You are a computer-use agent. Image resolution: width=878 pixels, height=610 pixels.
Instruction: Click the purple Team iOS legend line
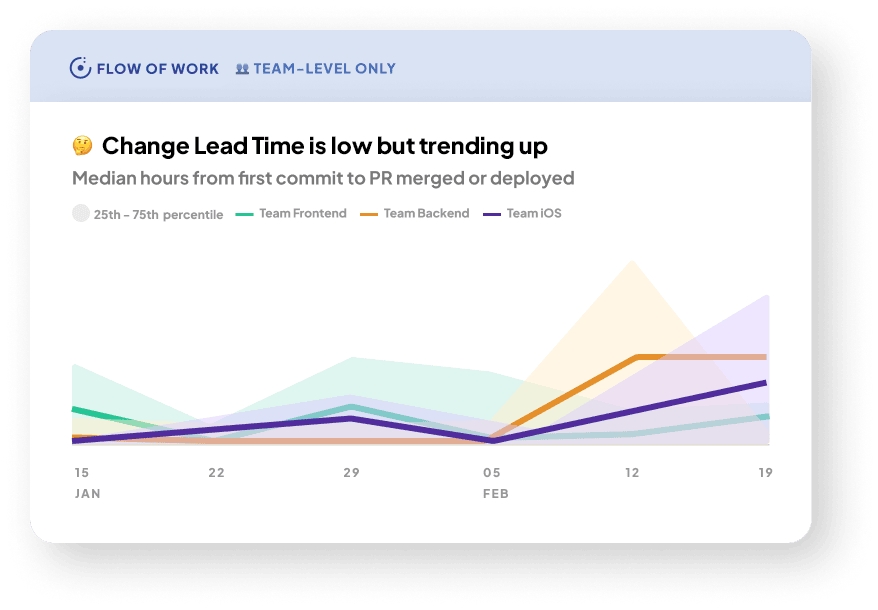pyautogui.click(x=491, y=214)
